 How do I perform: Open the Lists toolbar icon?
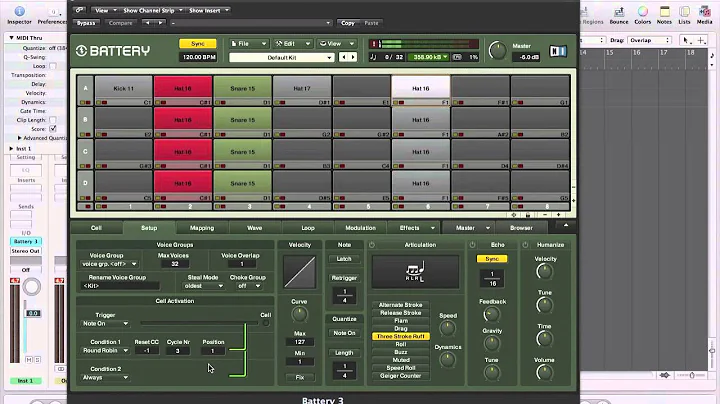click(x=684, y=11)
